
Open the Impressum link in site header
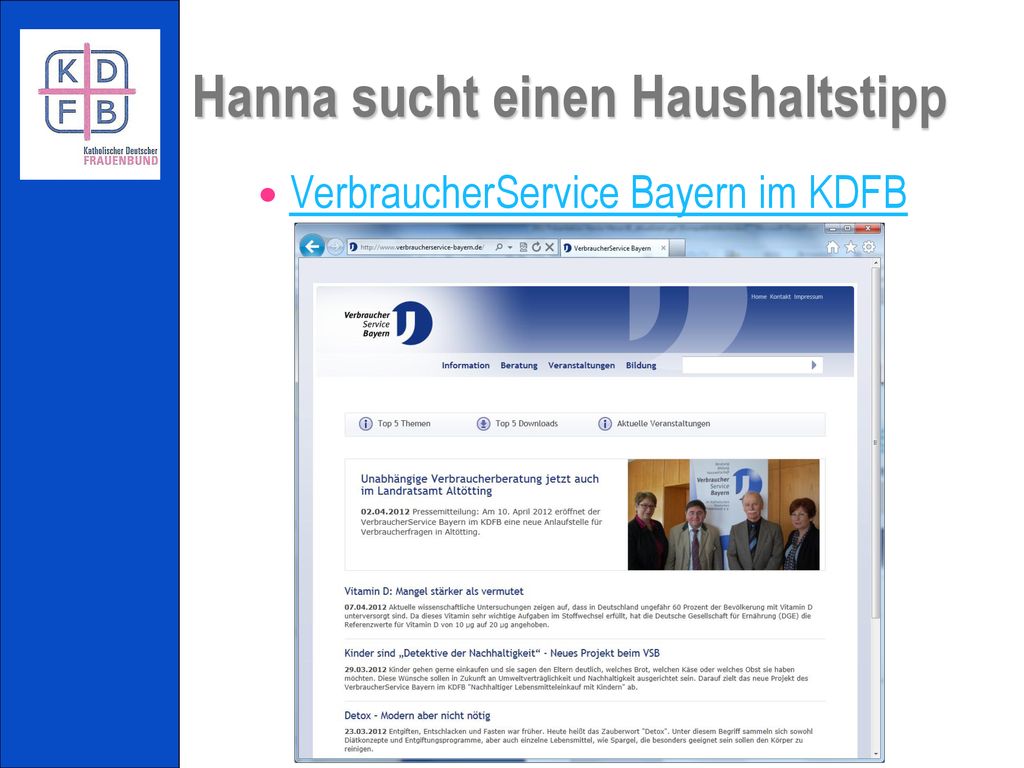[808, 296]
